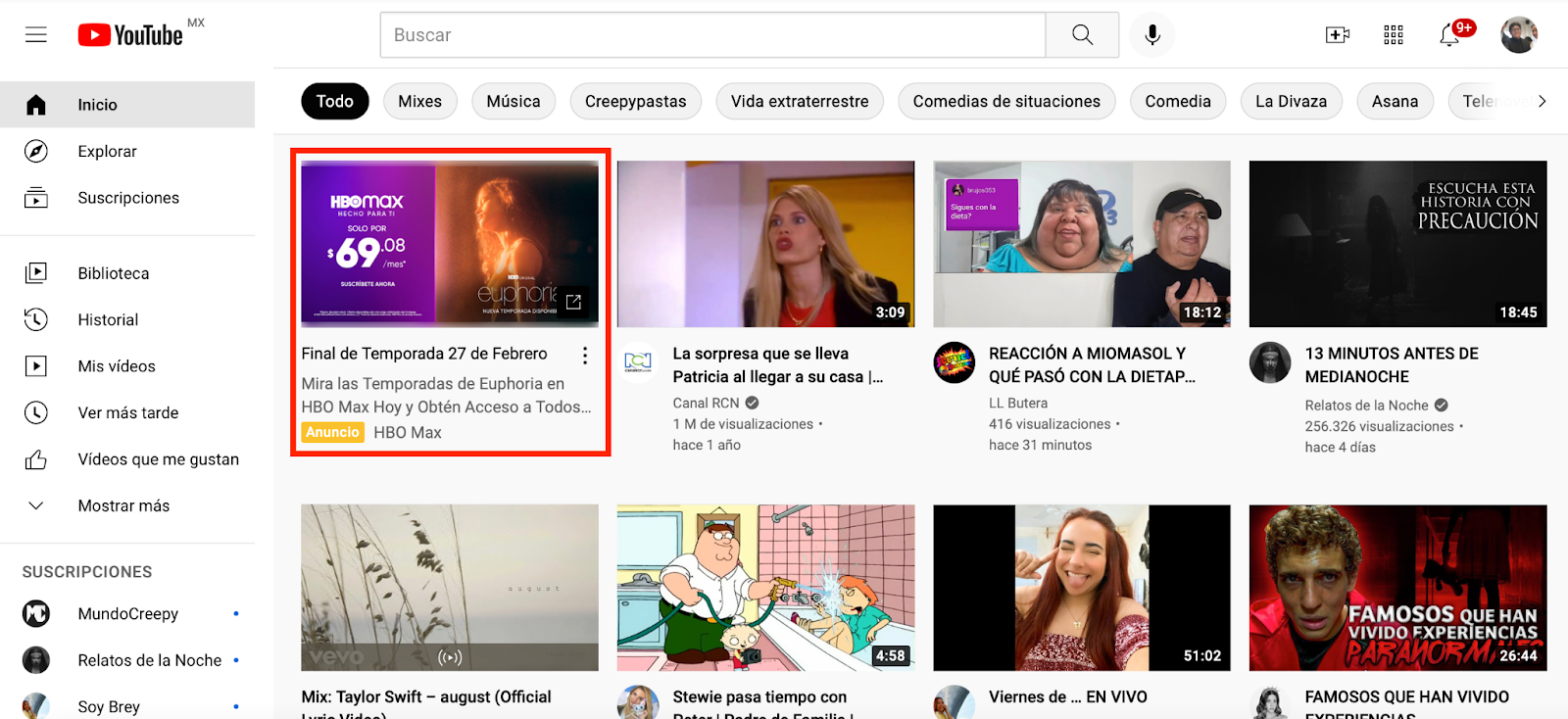Select the Creepypastas filter chip
The image size is (1568, 719).
[x=635, y=101]
